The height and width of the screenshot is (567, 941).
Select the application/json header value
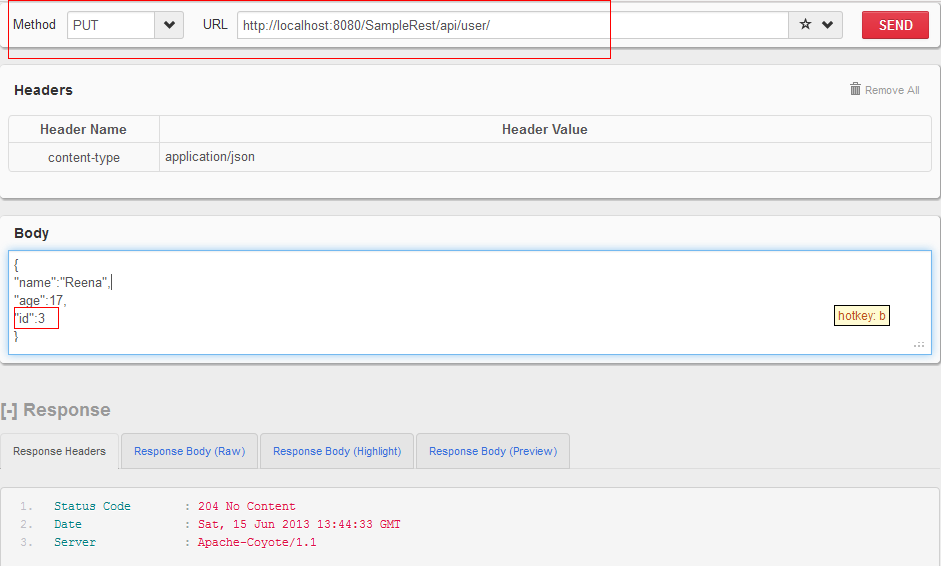pyautogui.click(x=210, y=157)
